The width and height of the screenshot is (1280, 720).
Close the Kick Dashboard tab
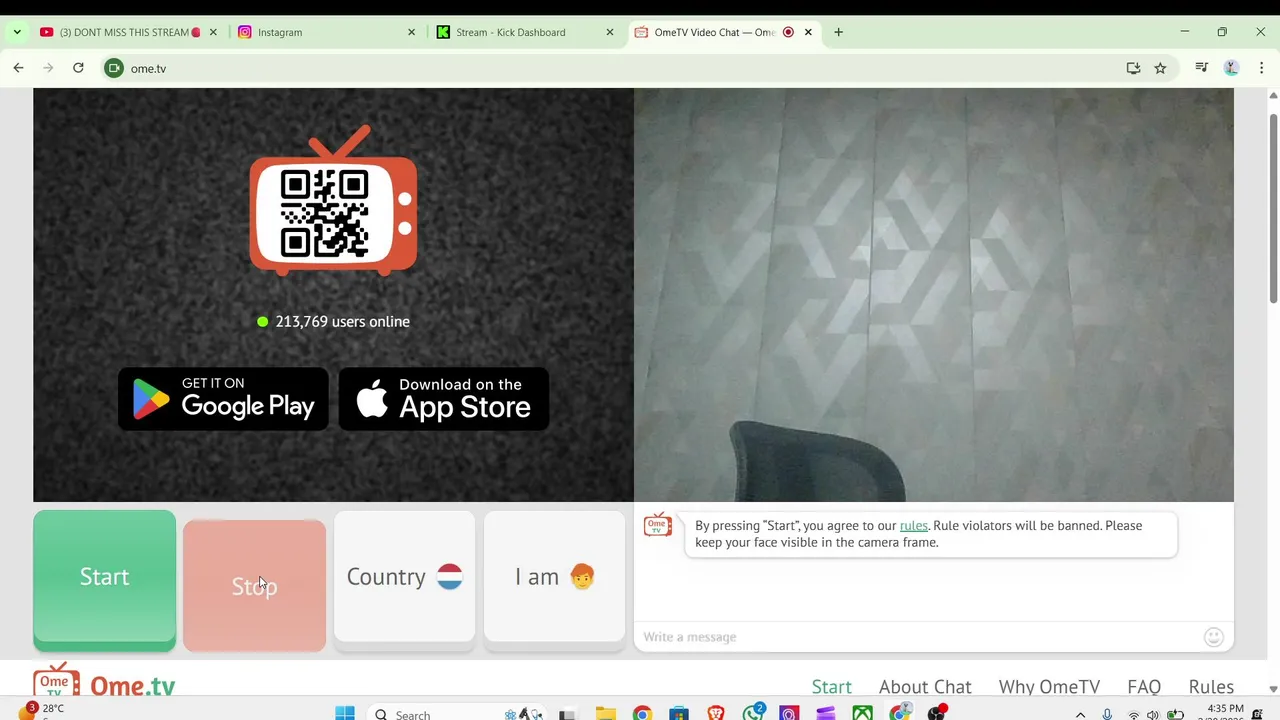point(610,32)
